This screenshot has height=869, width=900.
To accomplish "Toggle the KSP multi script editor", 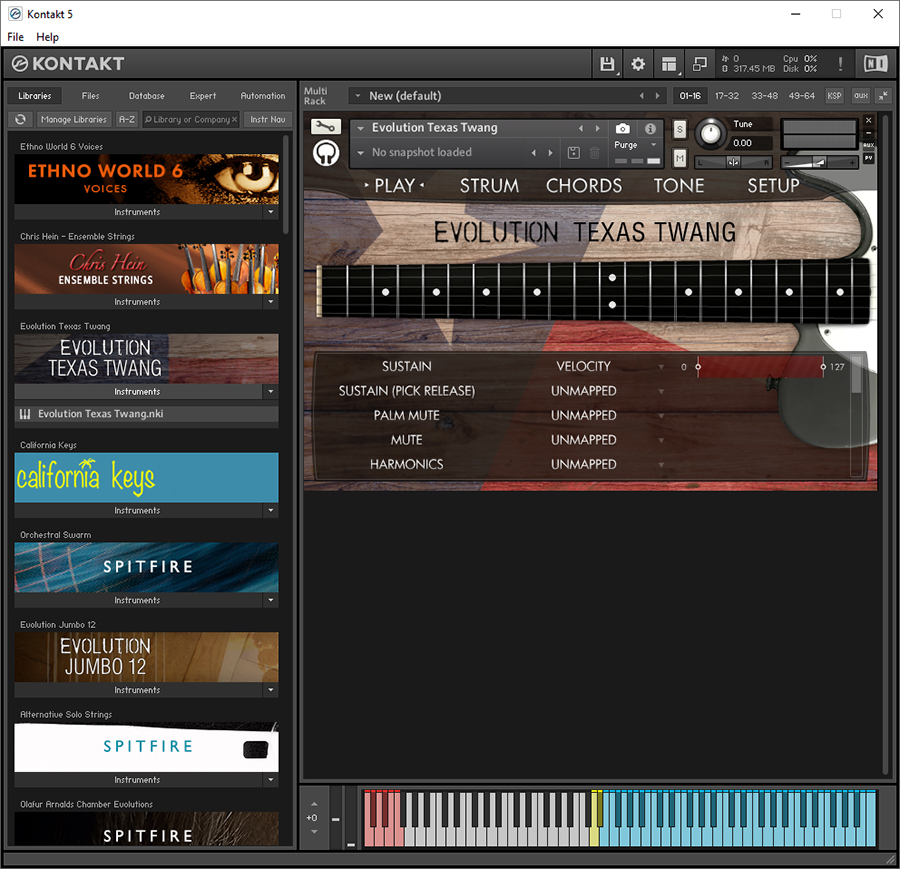I will pos(834,96).
